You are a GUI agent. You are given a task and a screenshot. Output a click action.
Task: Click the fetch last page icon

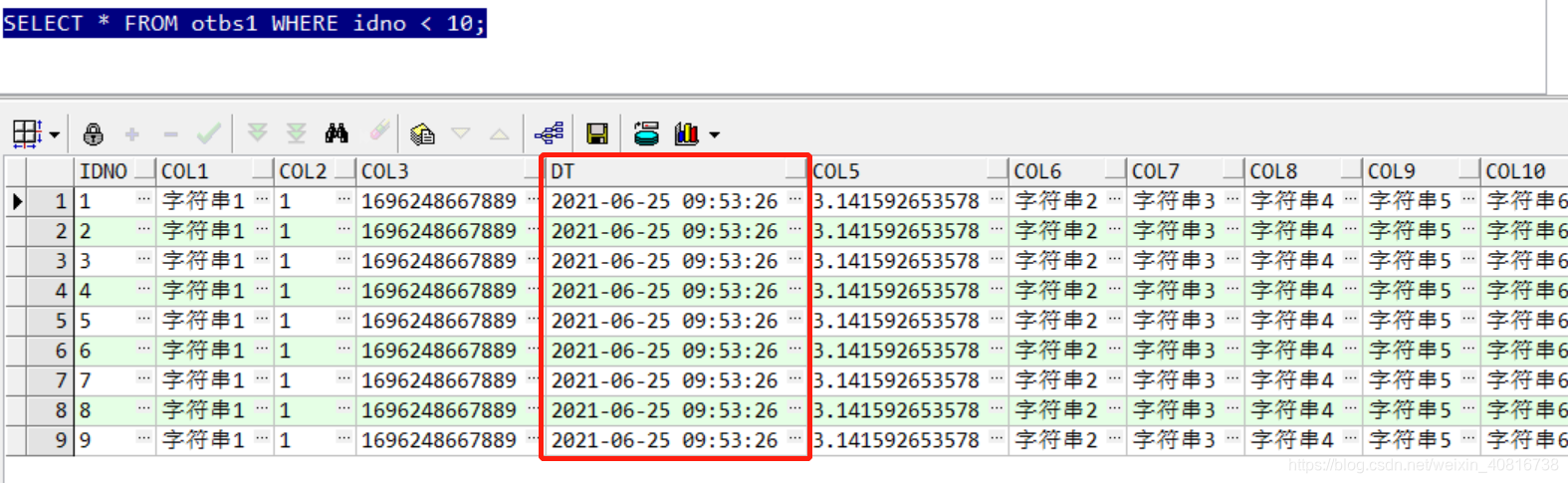click(297, 133)
